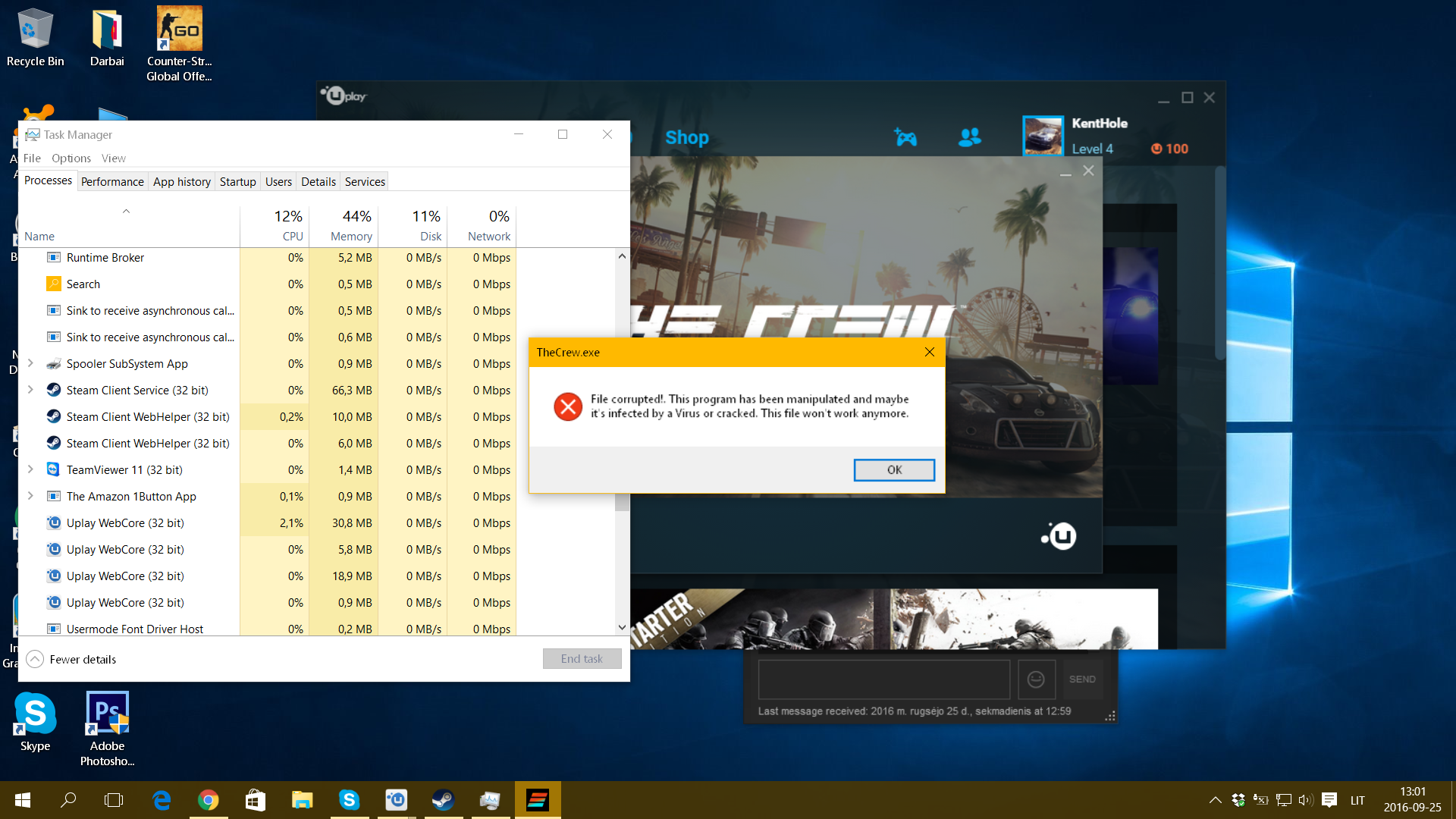The image size is (1456, 819).
Task: Show hidden system tray icons
Action: pyautogui.click(x=1215, y=800)
